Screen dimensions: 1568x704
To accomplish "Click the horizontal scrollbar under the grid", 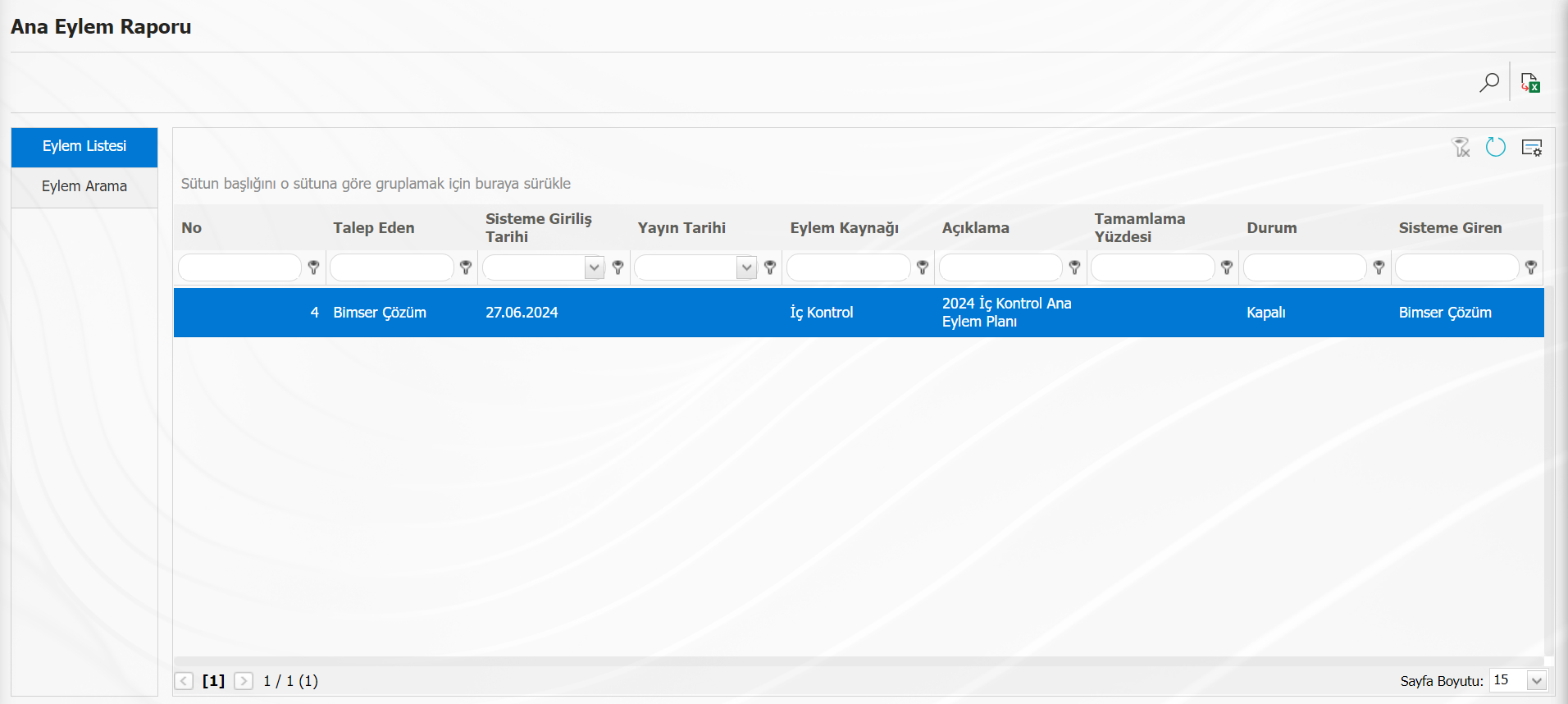I will click(859, 661).
